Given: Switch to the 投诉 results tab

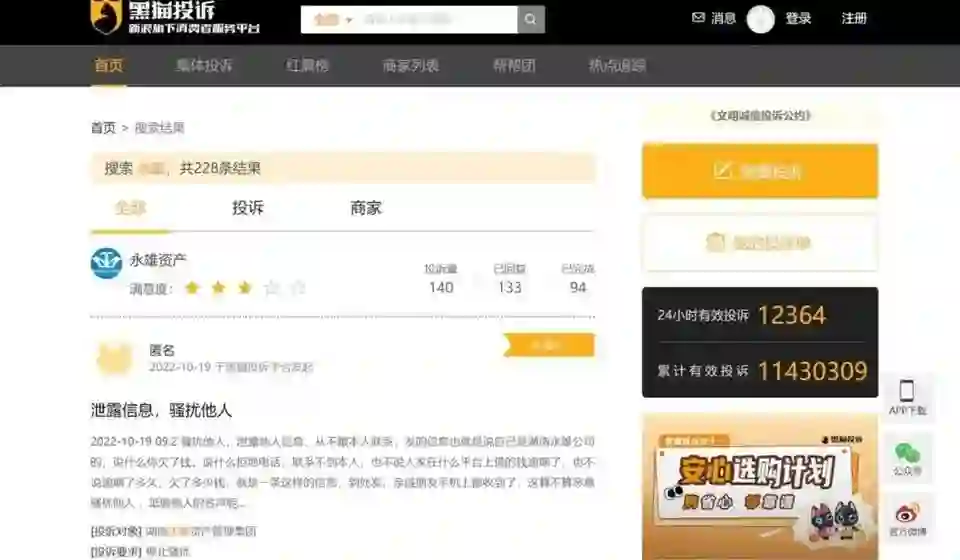Looking at the screenshot, I should (248, 208).
